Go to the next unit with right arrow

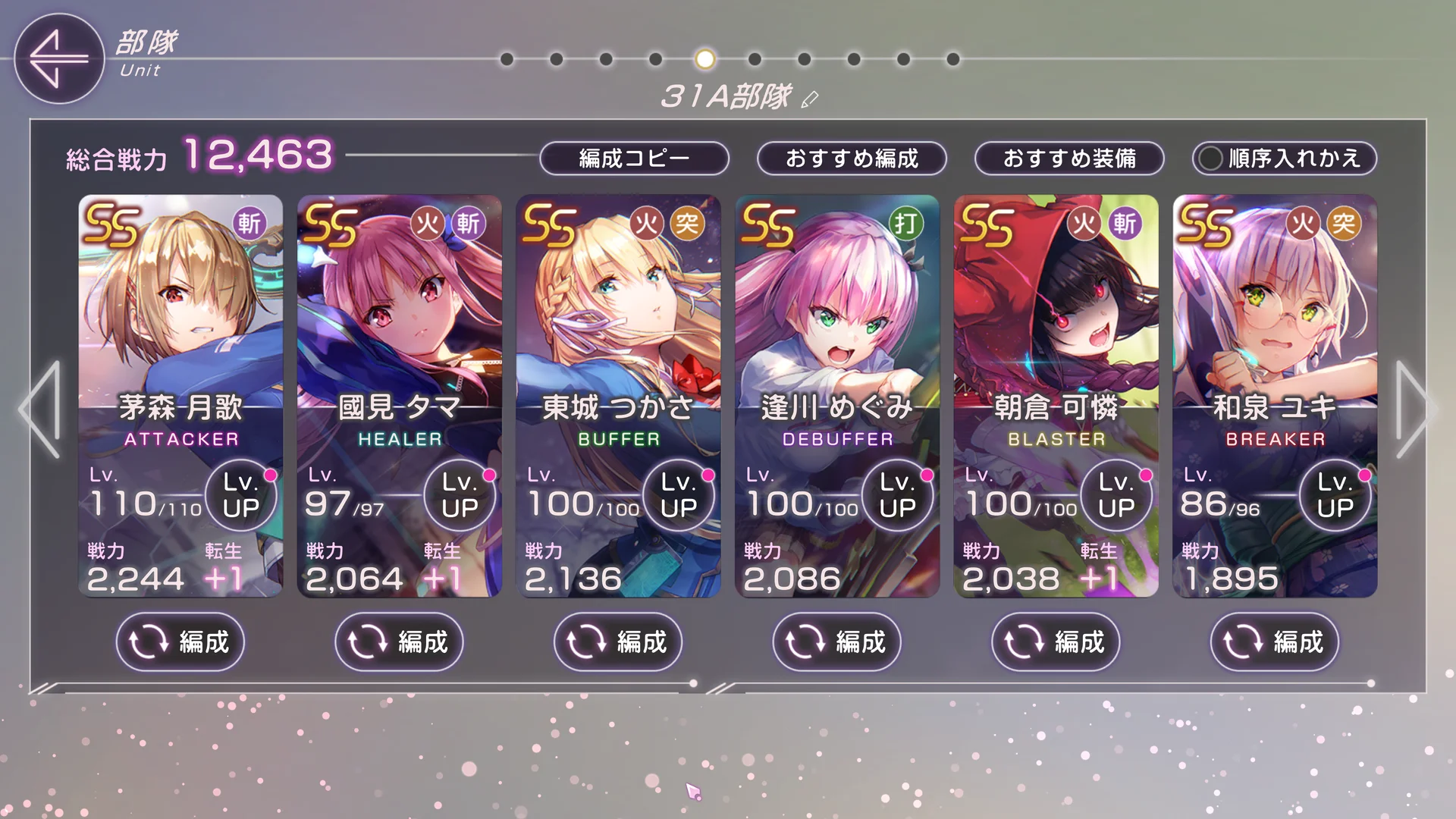pos(1415,409)
